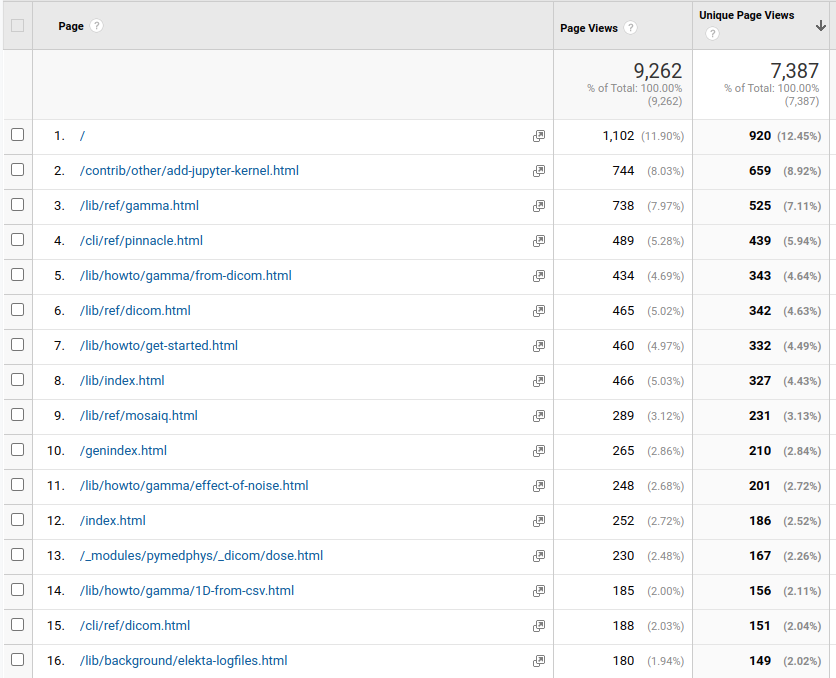Open external link icon for get-started.html row
The image size is (836, 678).
(539, 346)
